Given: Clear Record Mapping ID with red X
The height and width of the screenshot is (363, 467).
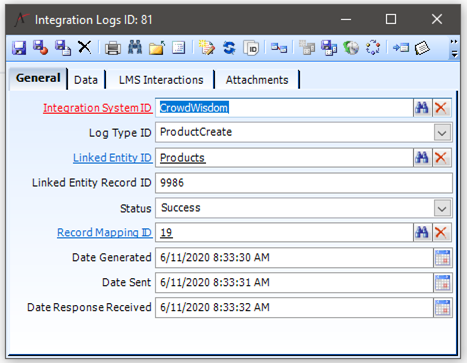Looking at the screenshot, I should point(441,232).
